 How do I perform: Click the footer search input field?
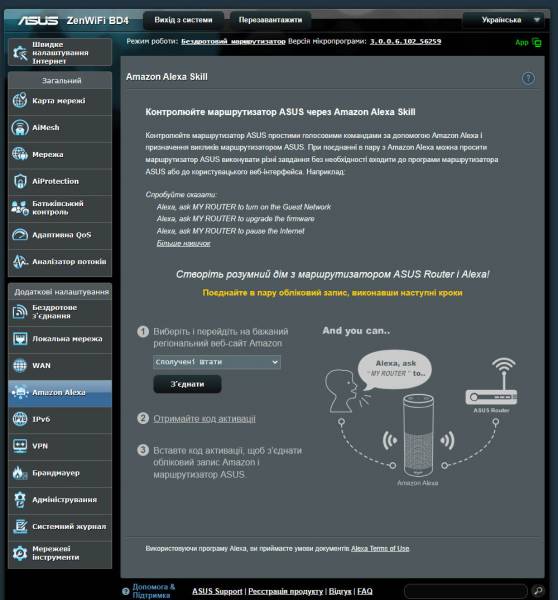pyautogui.click(x=466, y=591)
